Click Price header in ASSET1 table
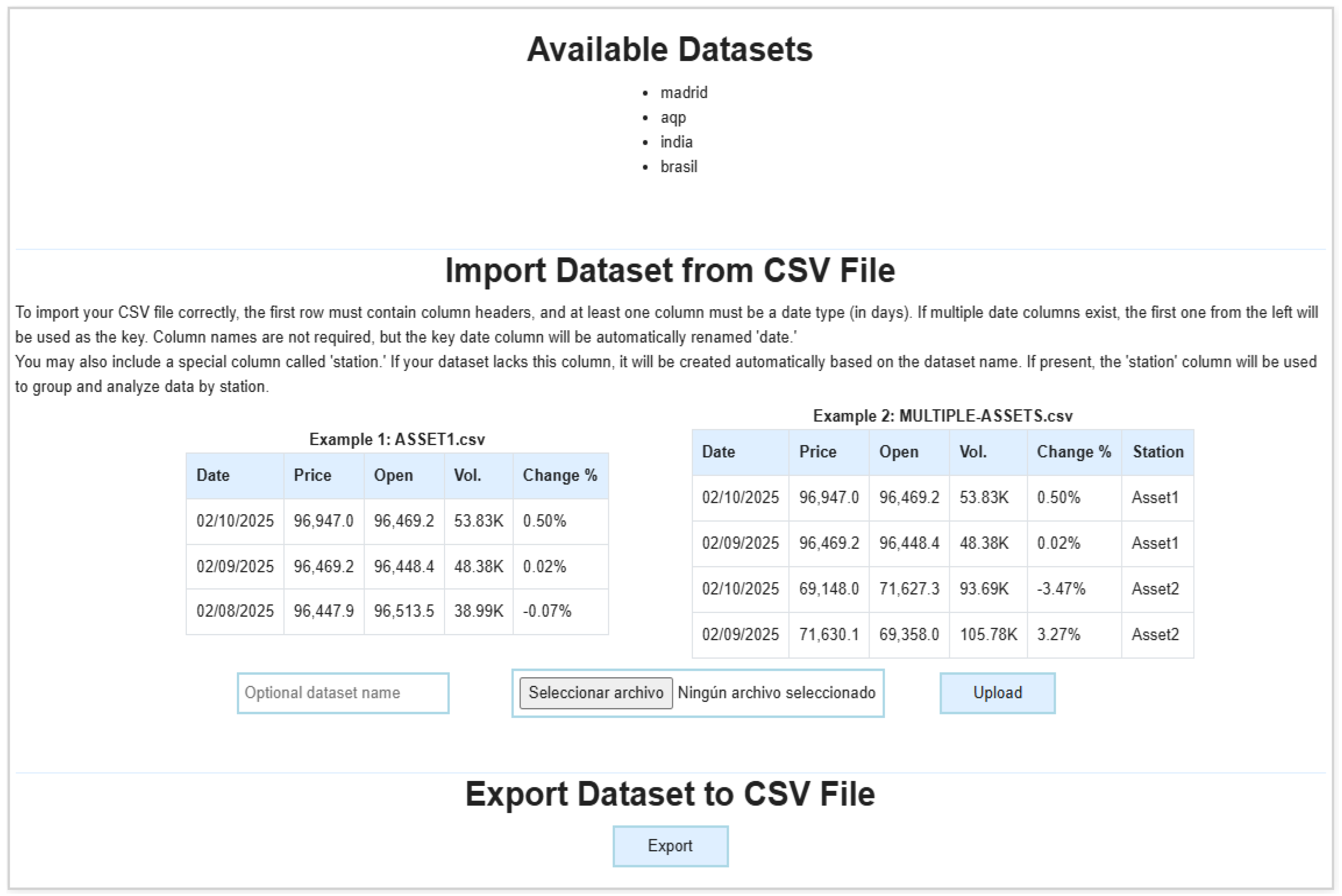Viewport: 1342px width, 896px height. 324,475
